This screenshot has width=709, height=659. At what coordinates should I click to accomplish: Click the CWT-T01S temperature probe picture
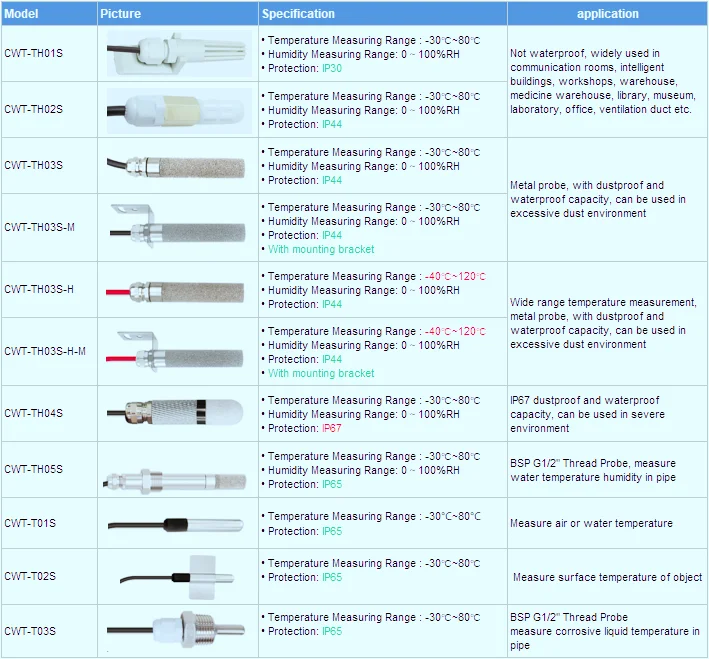point(175,525)
